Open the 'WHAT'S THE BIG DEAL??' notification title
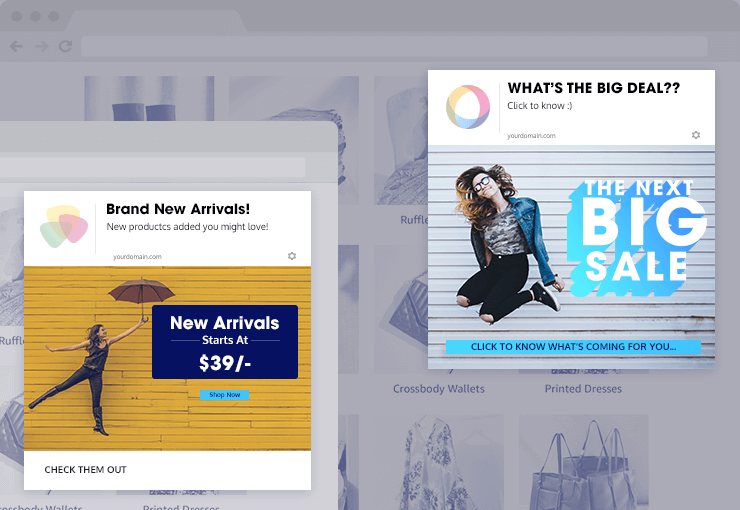 593,88
